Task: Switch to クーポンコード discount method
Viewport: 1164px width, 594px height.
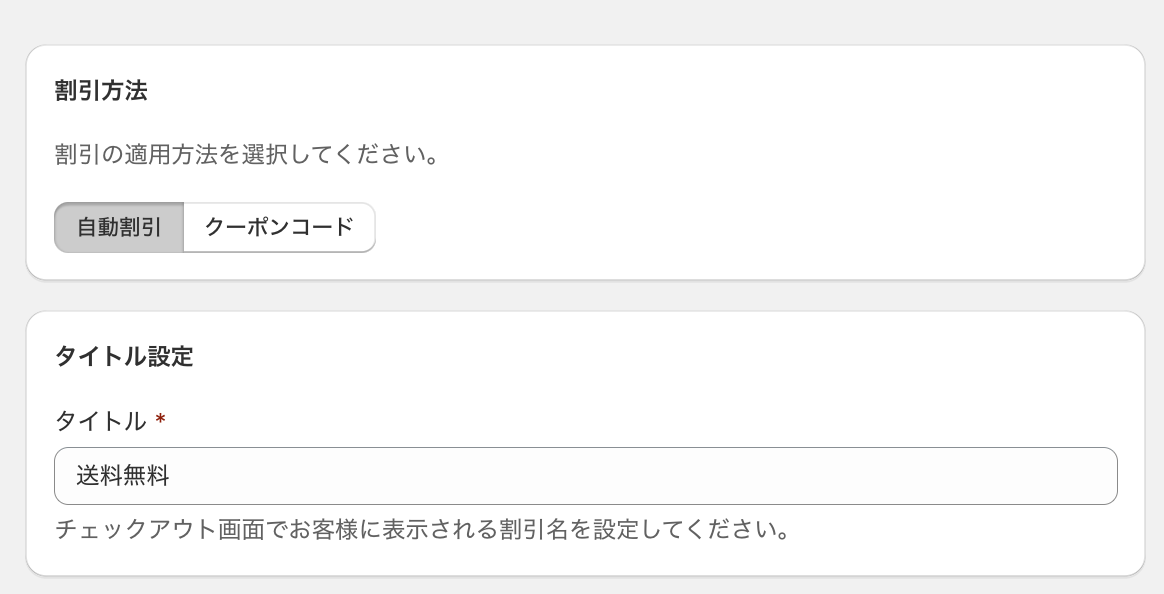Action: (x=279, y=227)
